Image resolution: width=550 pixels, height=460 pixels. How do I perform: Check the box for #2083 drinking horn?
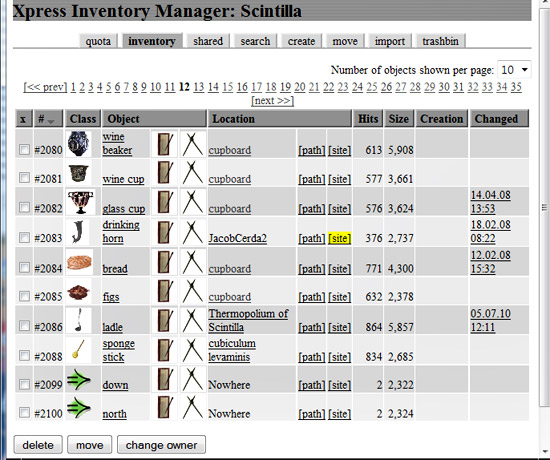[x=24, y=238]
